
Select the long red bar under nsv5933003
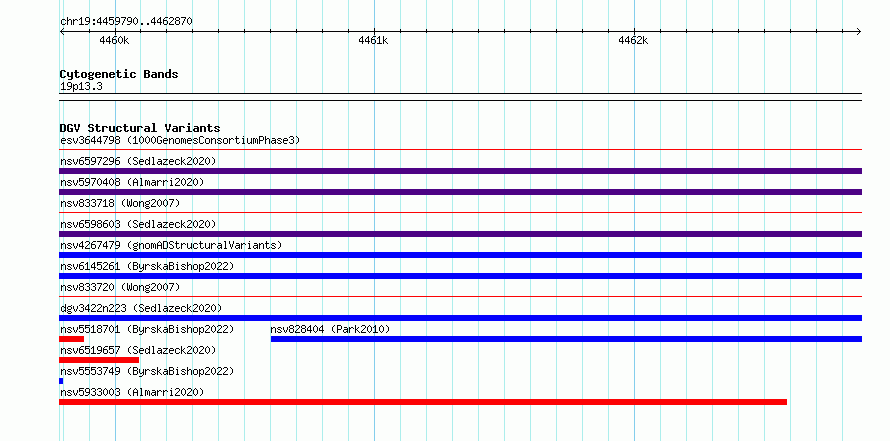pyautogui.click(x=423, y=402)
